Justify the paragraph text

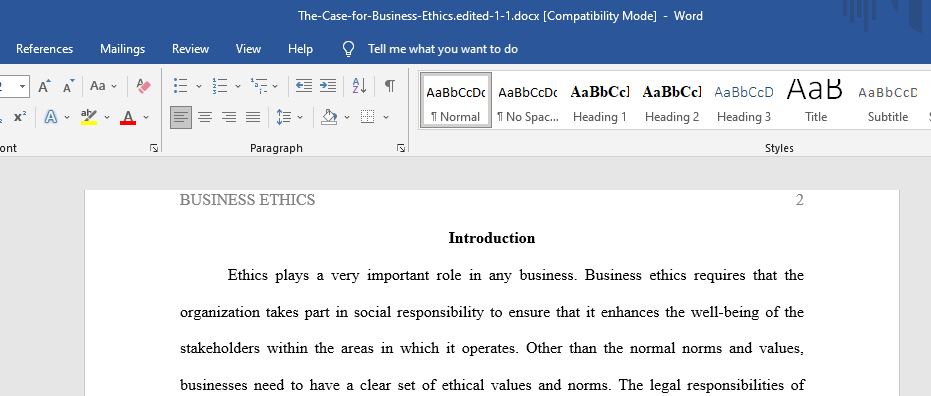click(x=253, y=117)
